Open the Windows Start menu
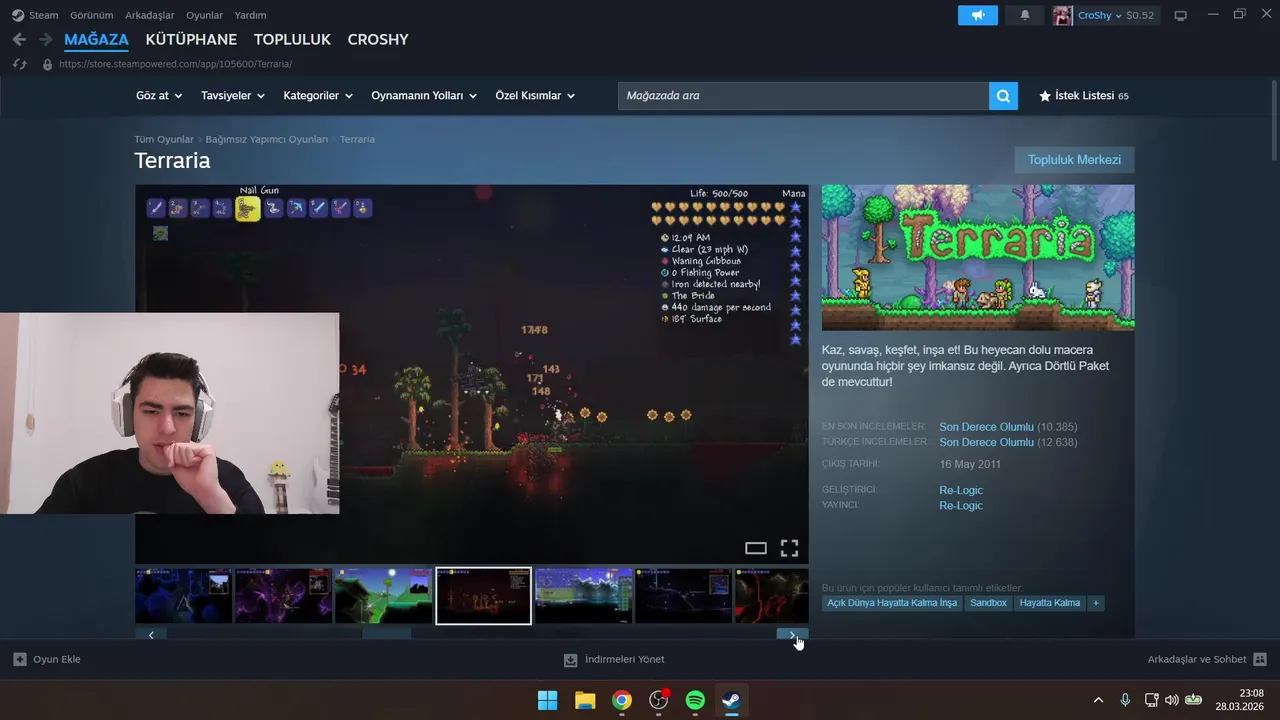The width and height of the screenshot is (1280, 720). click(548, 700)
